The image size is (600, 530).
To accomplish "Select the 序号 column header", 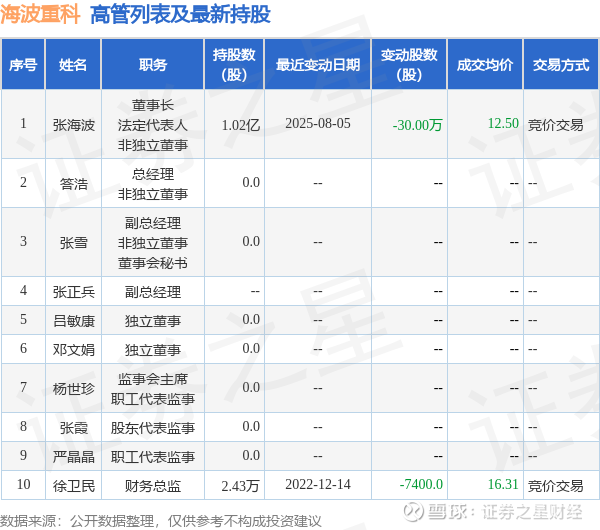I will click(x=23, y=64).
